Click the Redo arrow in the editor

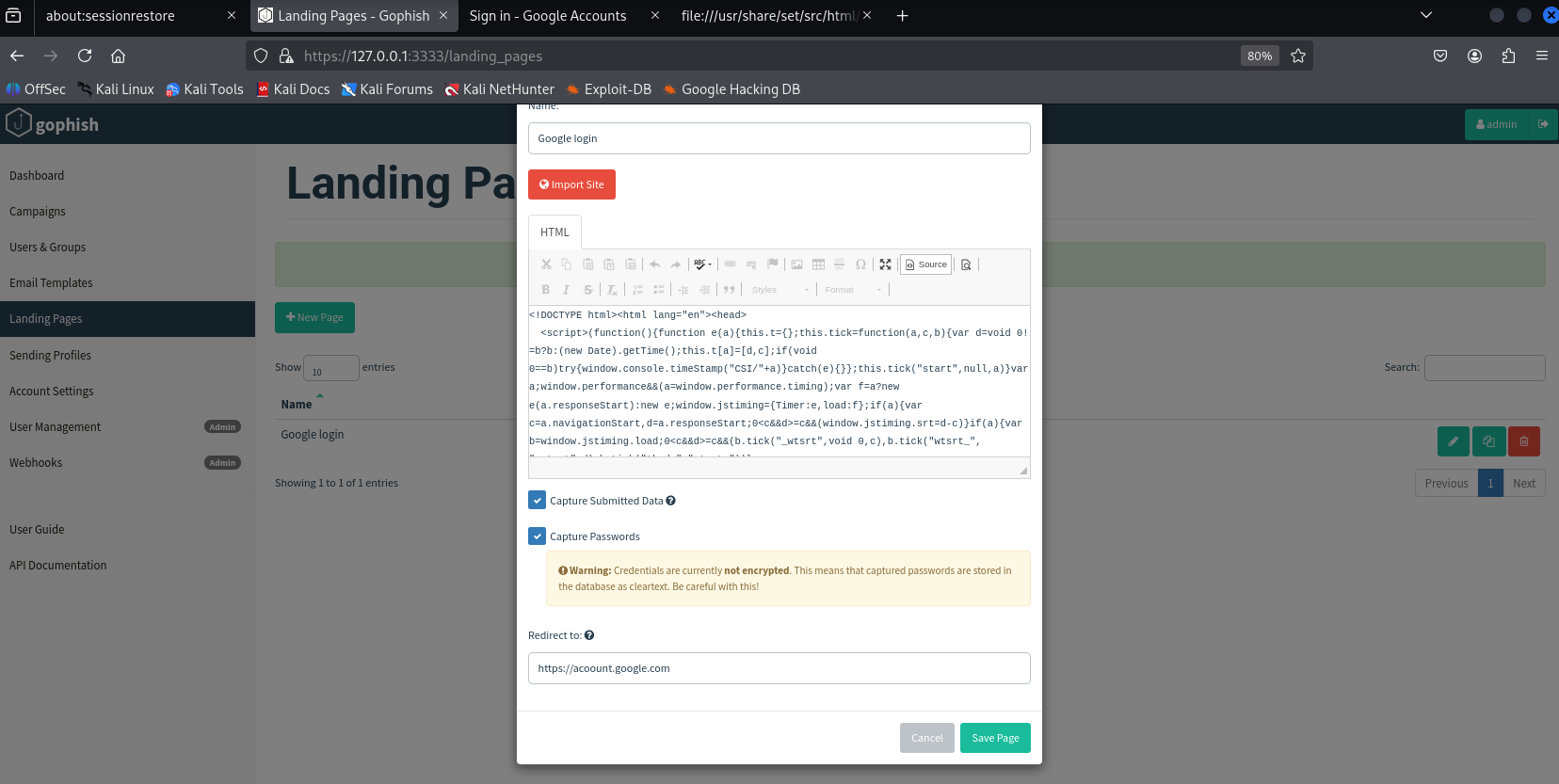[x=676, y=264]
